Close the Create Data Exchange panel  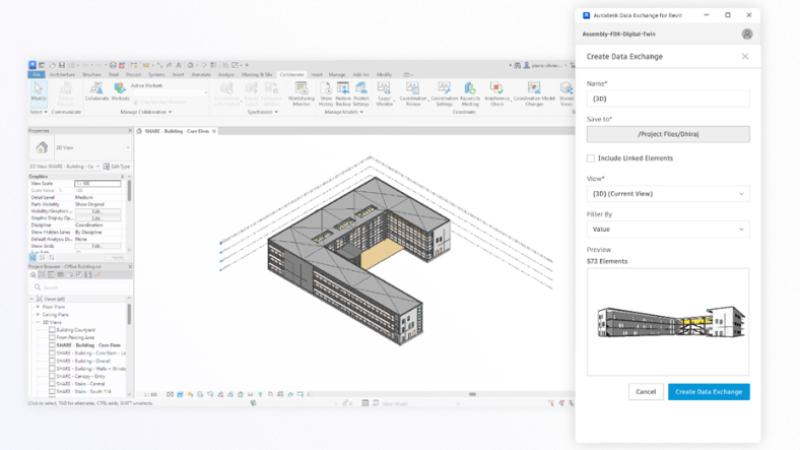coord(745,56)
